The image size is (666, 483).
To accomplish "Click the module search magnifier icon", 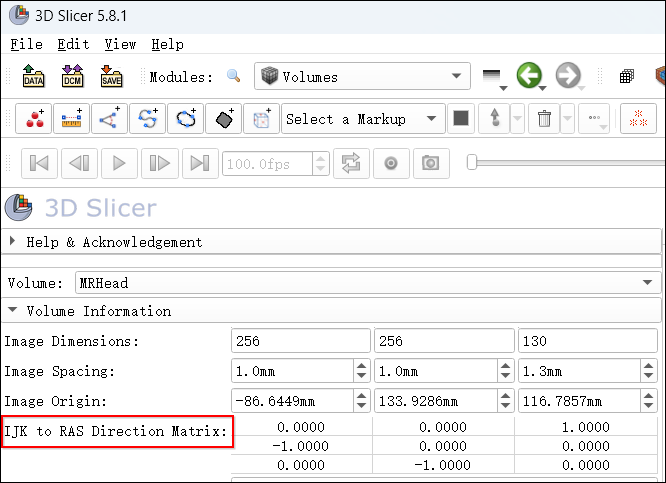I will (234, 77).
